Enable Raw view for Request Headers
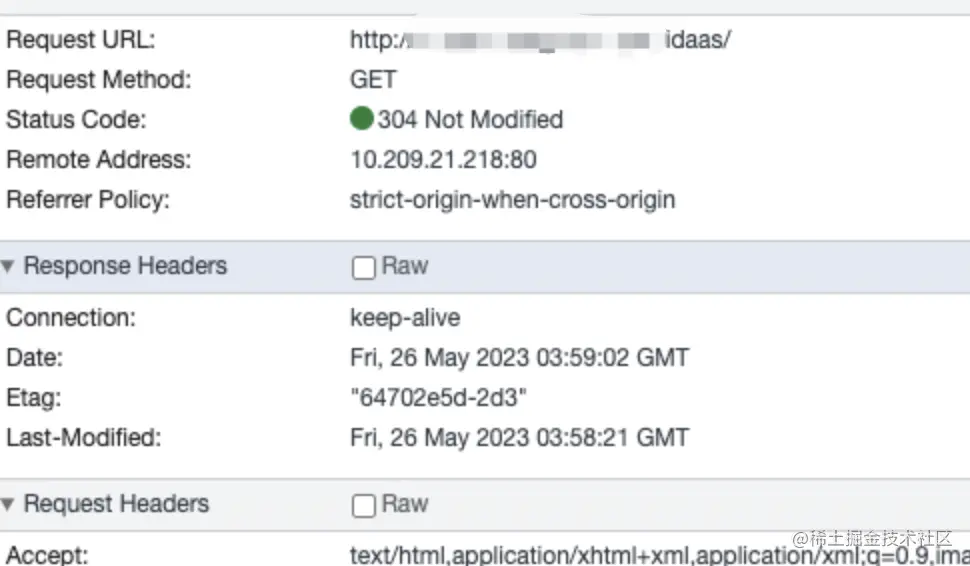970x566 pixels. pos(364,505)
